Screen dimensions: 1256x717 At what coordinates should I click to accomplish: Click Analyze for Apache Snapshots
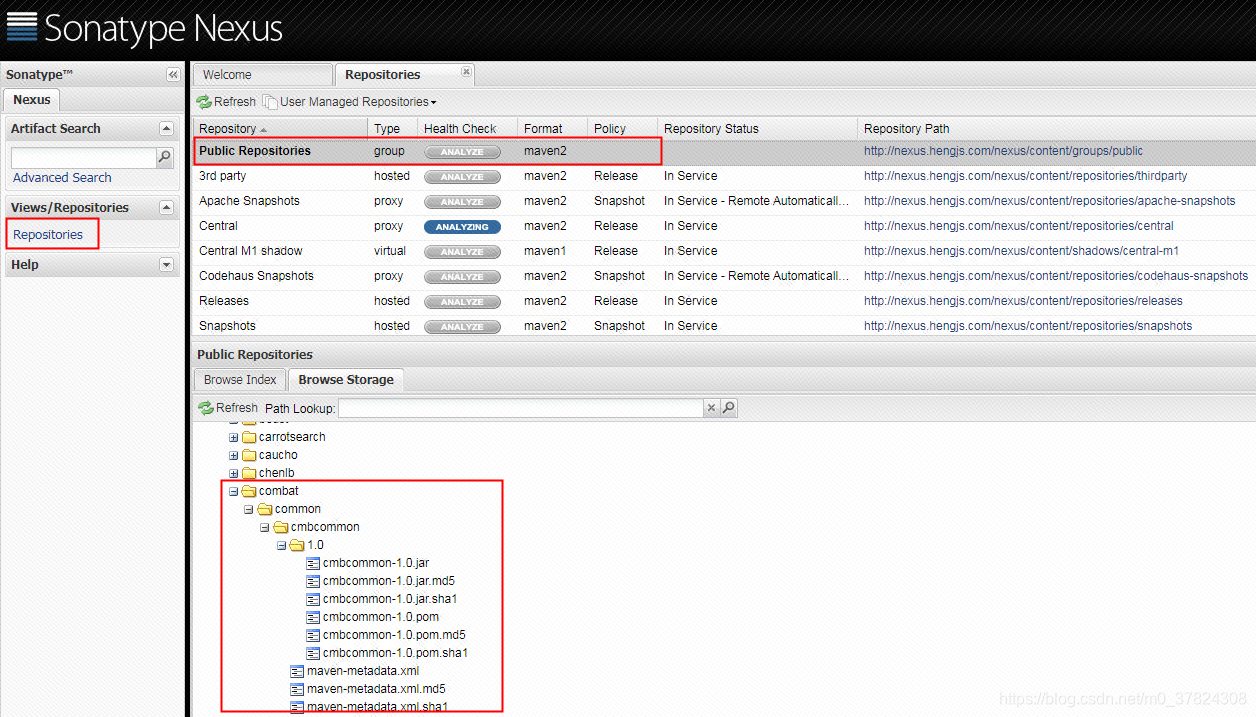462,202
